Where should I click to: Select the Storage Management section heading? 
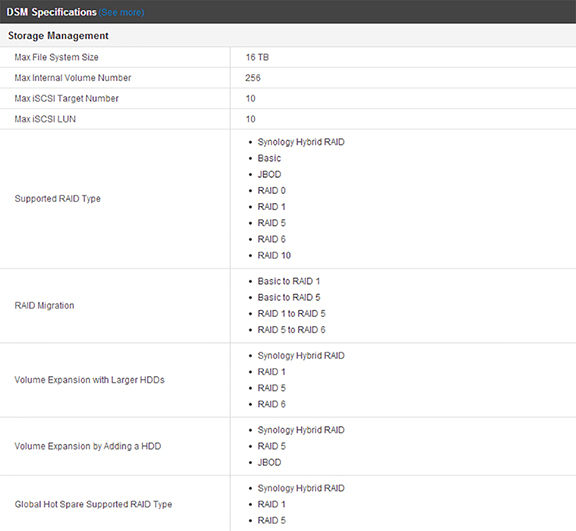point(58,36)
